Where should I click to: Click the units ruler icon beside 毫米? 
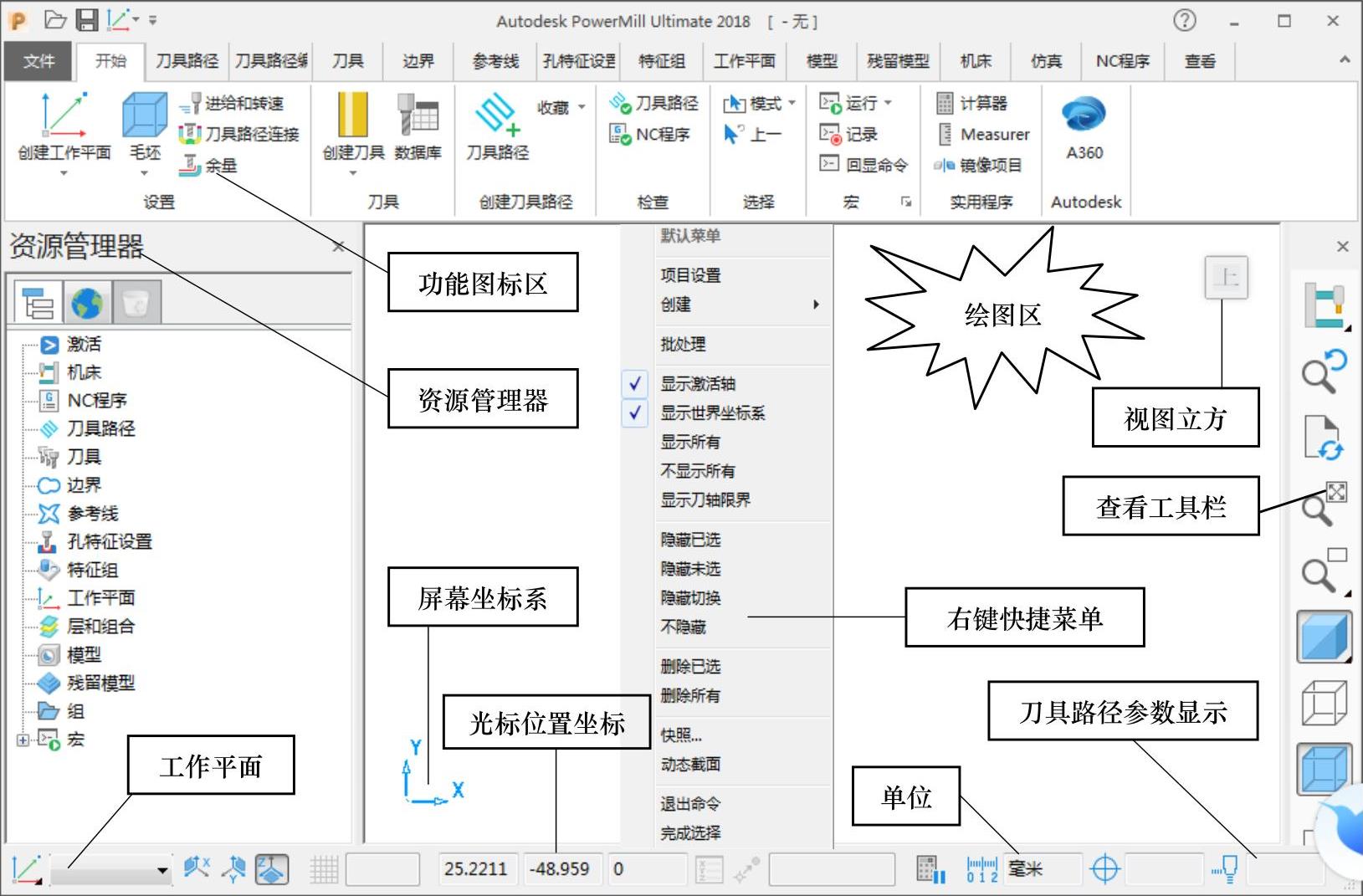coord(981,869)
